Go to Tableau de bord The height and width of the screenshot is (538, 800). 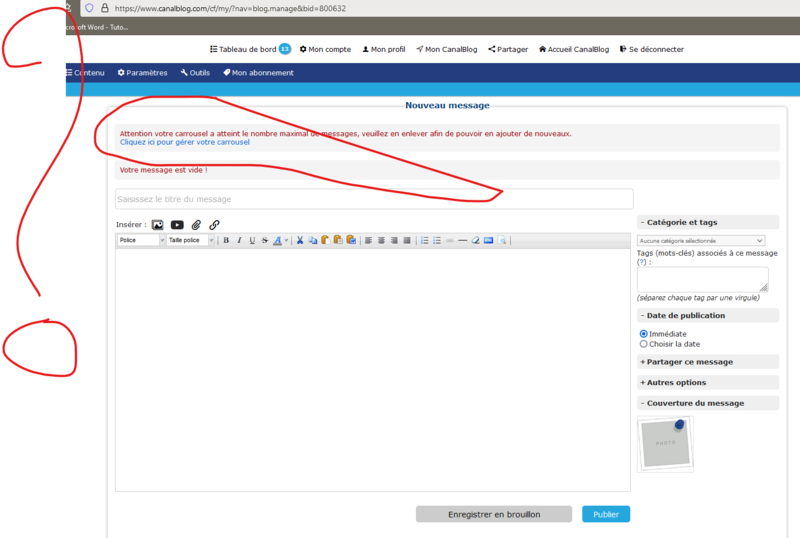pos(243,50)
